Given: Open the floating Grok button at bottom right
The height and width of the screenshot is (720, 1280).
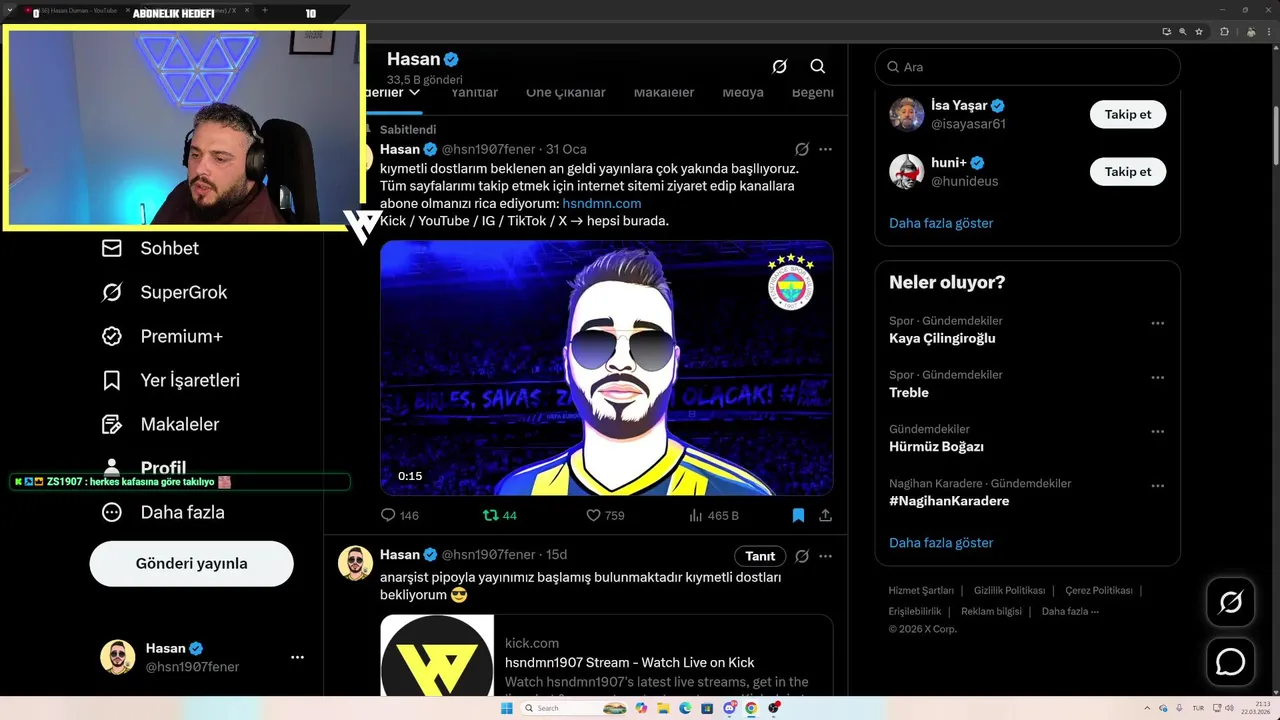Looking at the screenshot, I should (x=1230, y=602).
